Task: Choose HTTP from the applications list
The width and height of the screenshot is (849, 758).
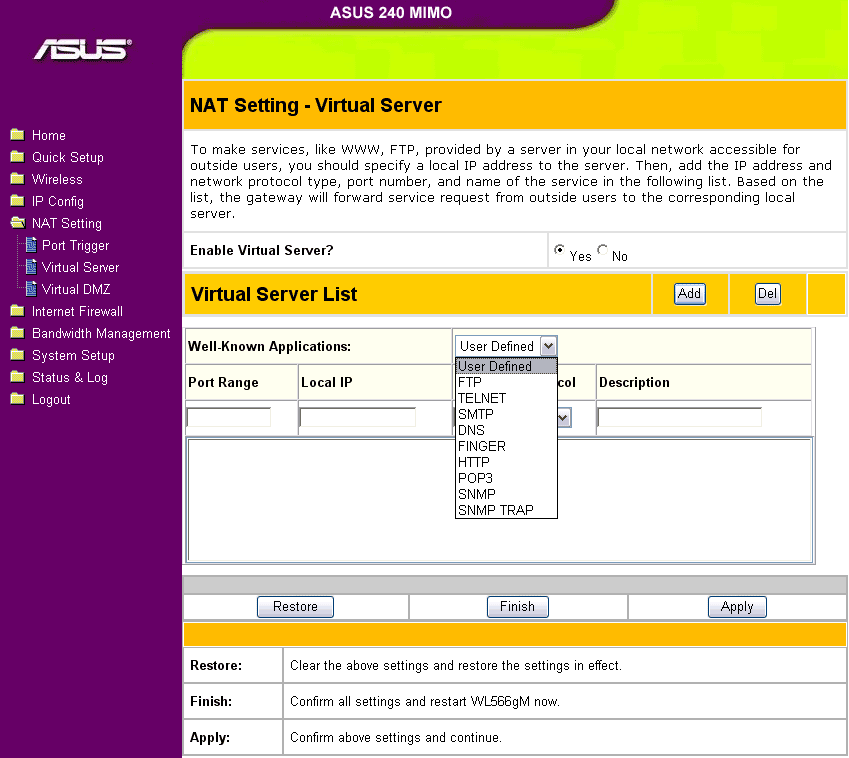Action: [506, 462]
